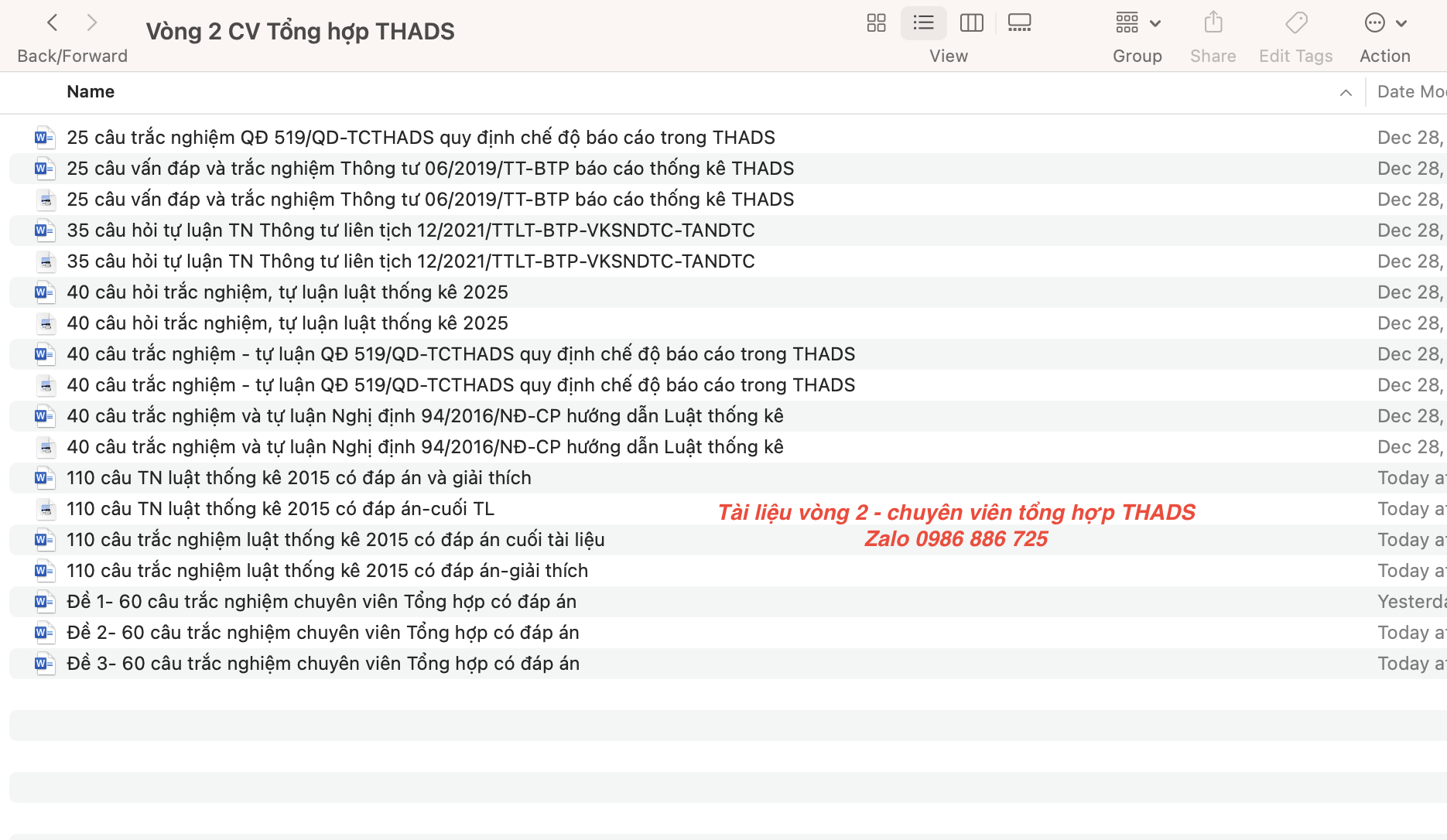Switch to icon grid view
This screenshot has height=840, width=1447.
tap(876, 23)
